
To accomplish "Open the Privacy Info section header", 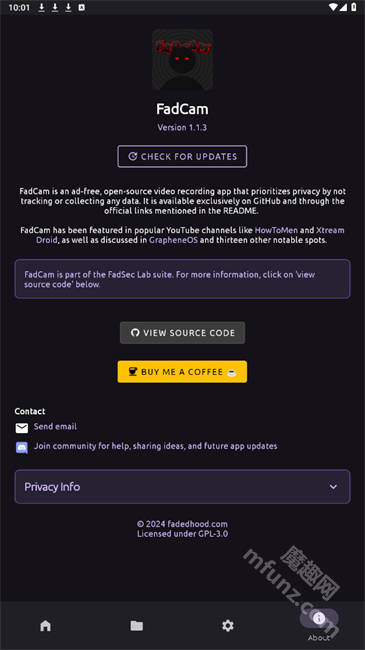I will click(x=182, y=487).
